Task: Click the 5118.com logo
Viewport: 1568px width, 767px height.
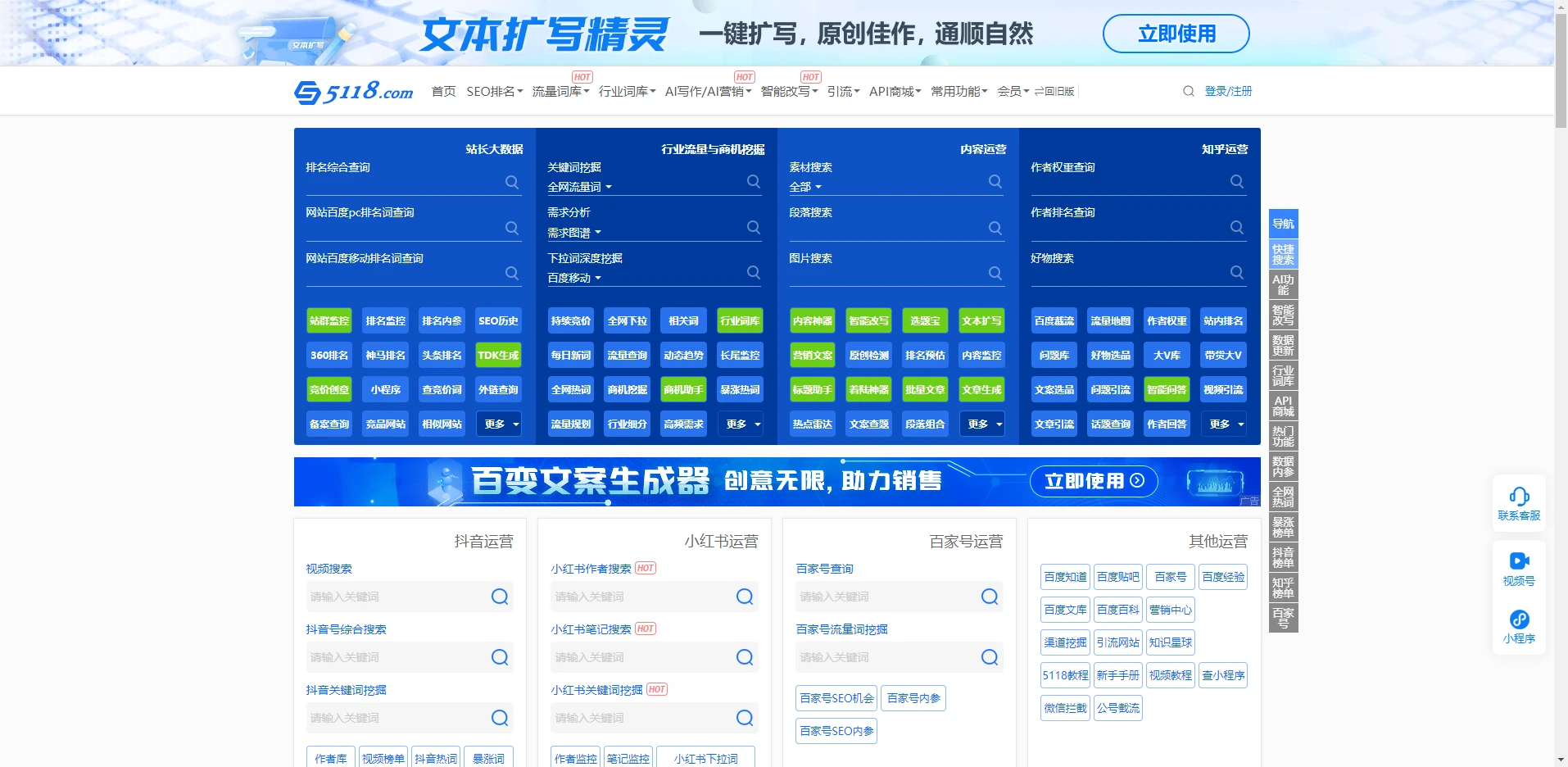Action: 353,91
